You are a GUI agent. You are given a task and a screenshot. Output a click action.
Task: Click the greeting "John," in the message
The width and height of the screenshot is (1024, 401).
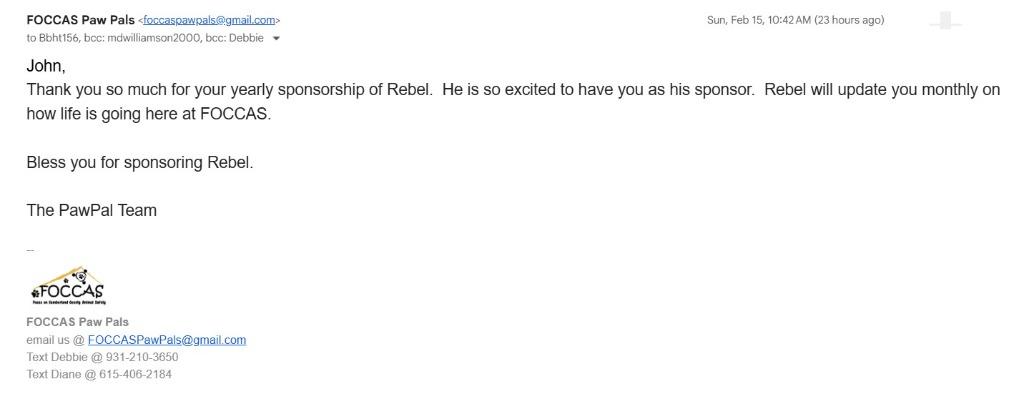point(46,66)
